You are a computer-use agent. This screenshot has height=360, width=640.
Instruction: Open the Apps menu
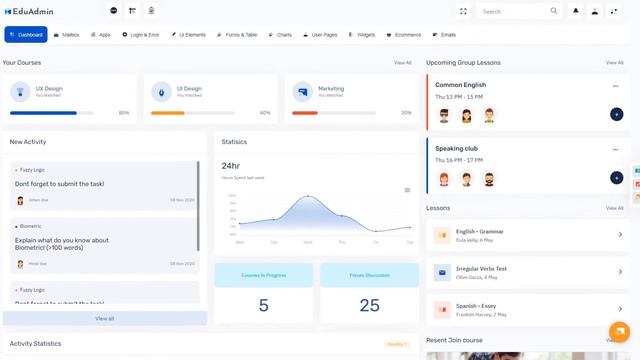click(101, 35)
